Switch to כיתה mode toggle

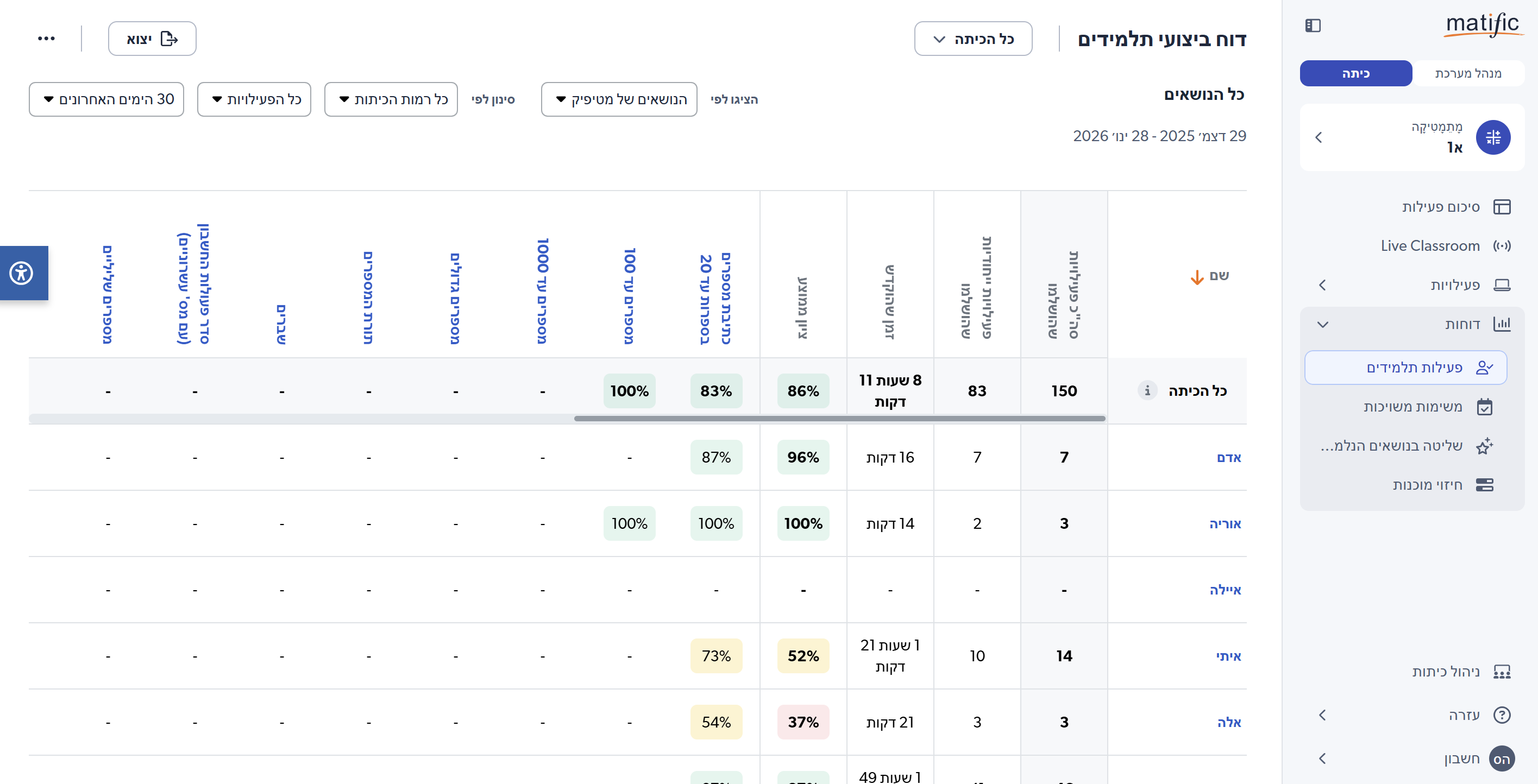[1355, 73]
